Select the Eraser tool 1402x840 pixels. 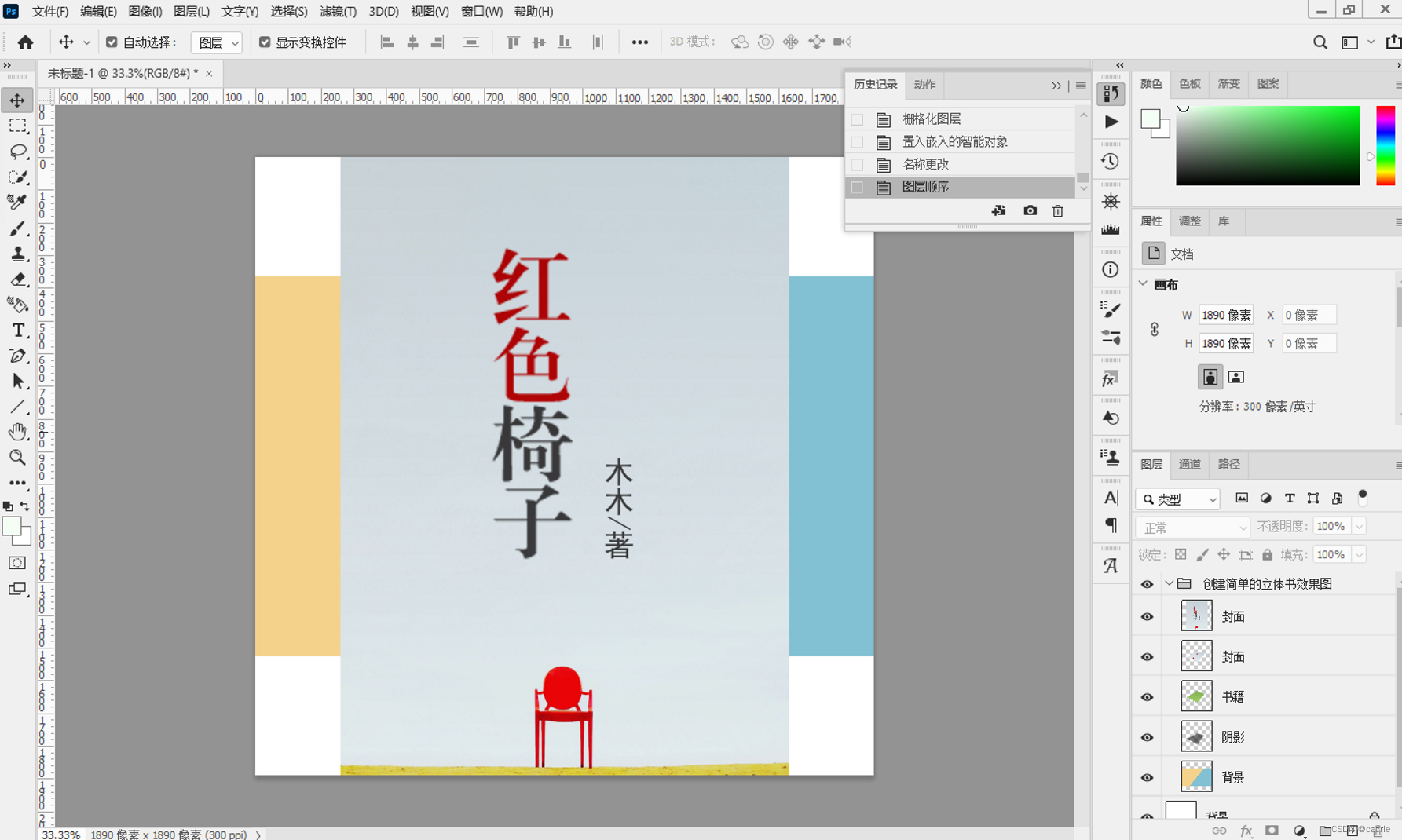17,279
